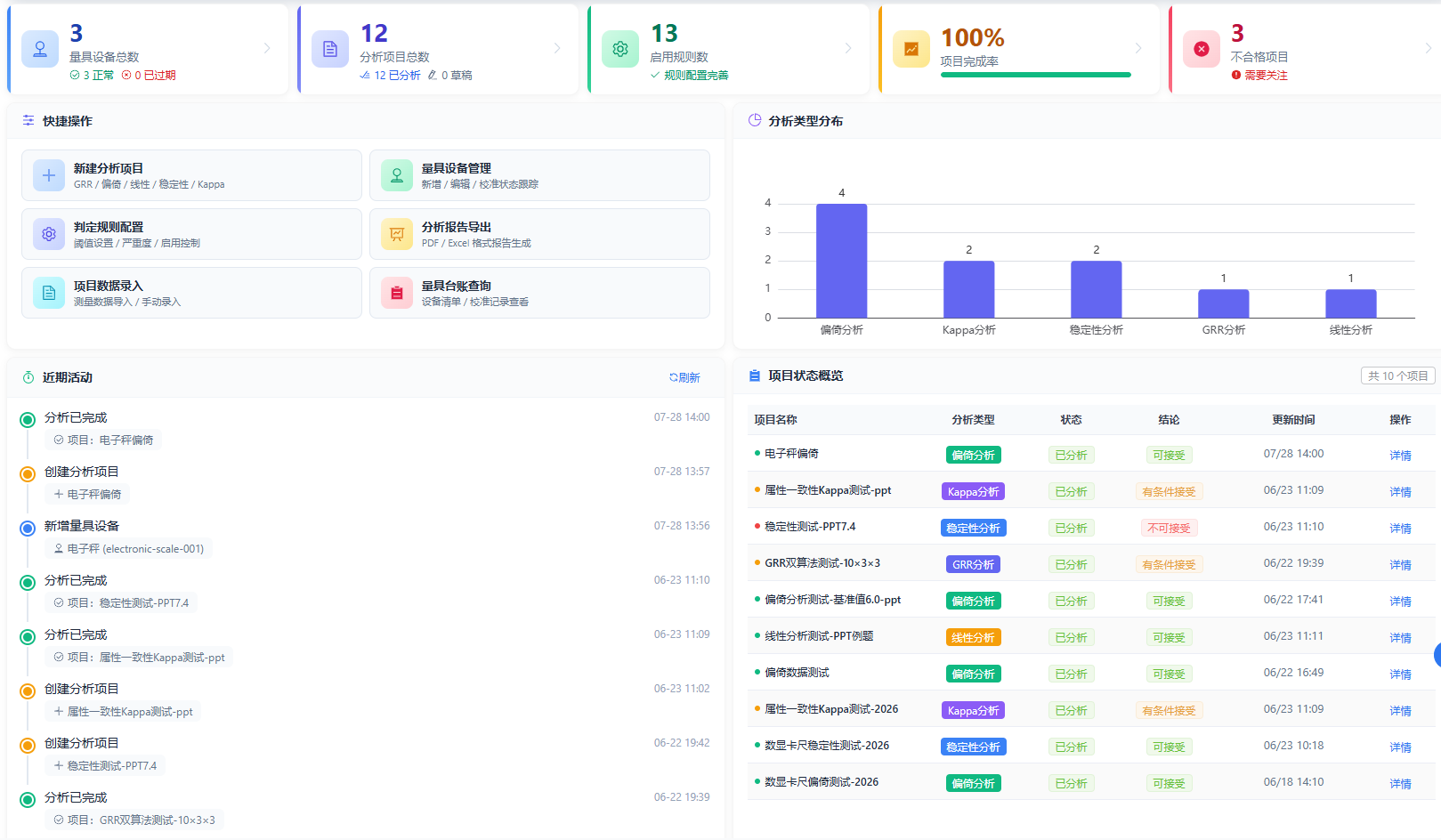Image resolution: width=1441 pixels, height=840 pixels.
Task: Click the blue dot for 新增量具设备
Action: (28, 529)
